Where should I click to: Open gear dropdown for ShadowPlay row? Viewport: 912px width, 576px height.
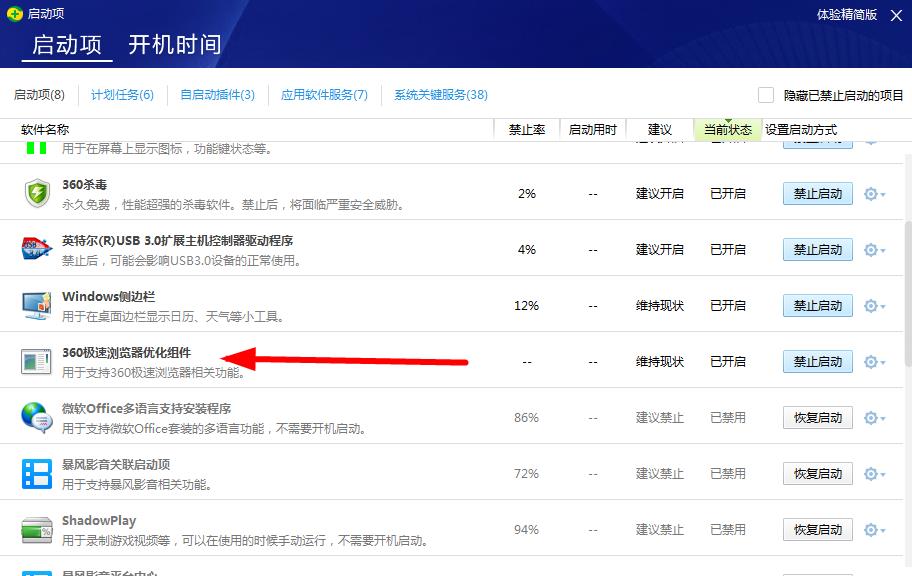coord(874,530)
